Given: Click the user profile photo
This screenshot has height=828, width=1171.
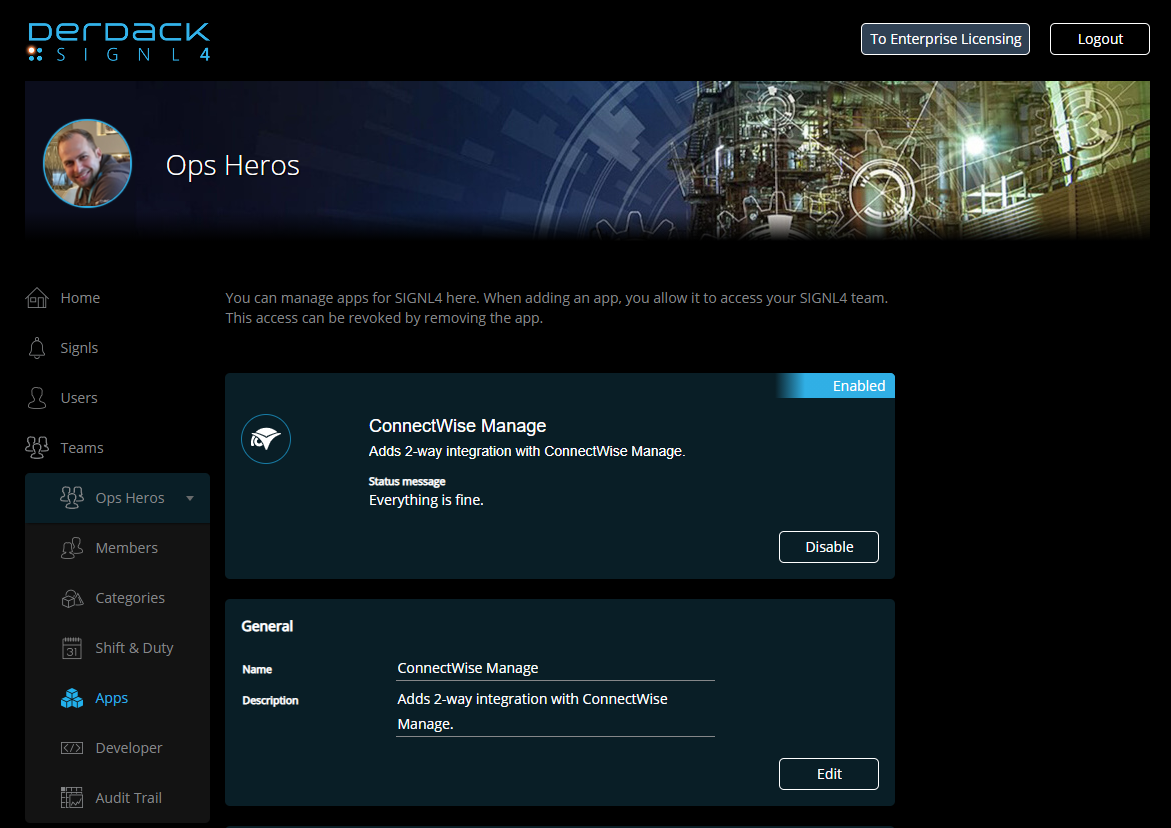Looking at the screenshot, I should (87, 164).
